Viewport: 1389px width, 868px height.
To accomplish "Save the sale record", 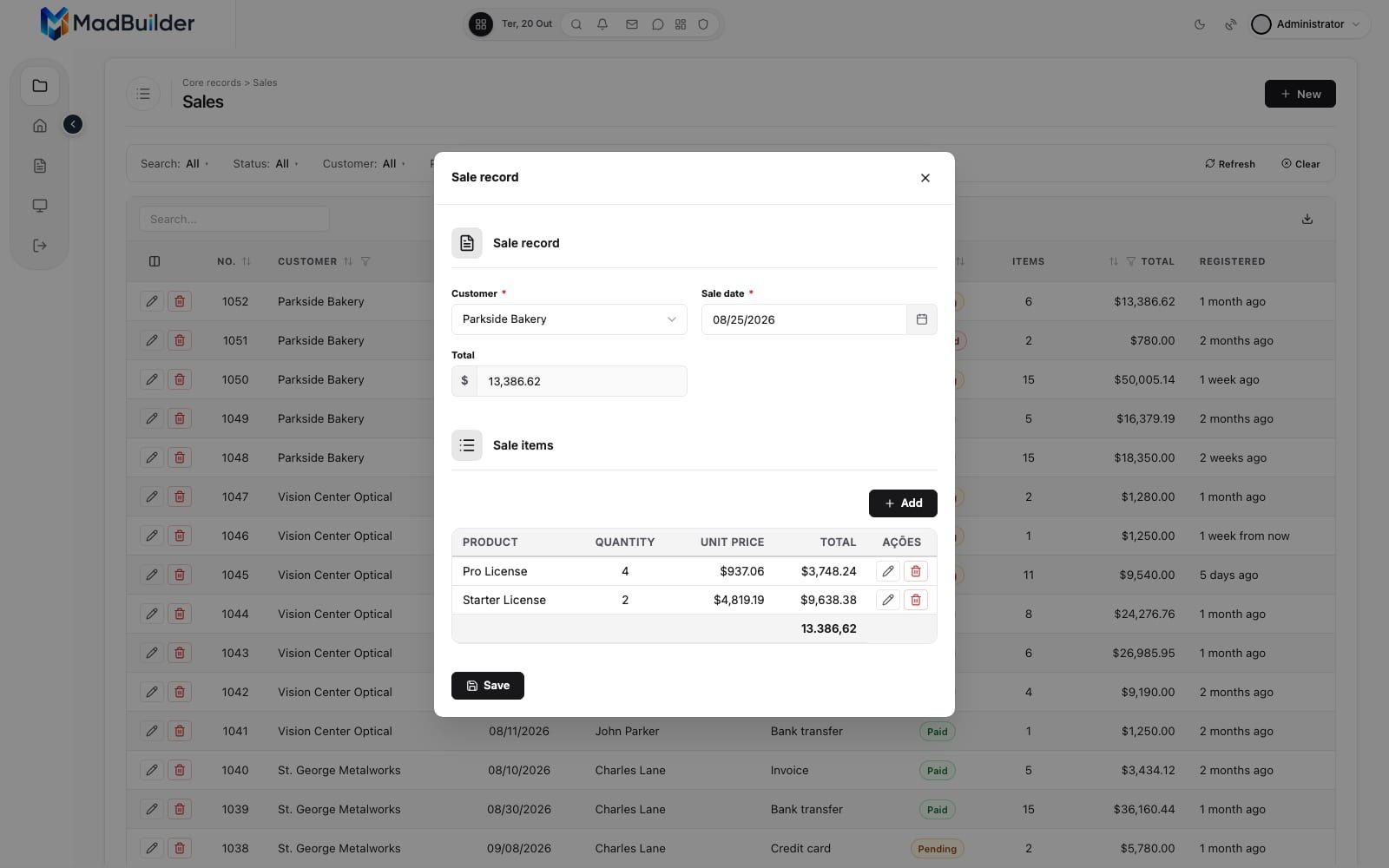I will [488, 686].
